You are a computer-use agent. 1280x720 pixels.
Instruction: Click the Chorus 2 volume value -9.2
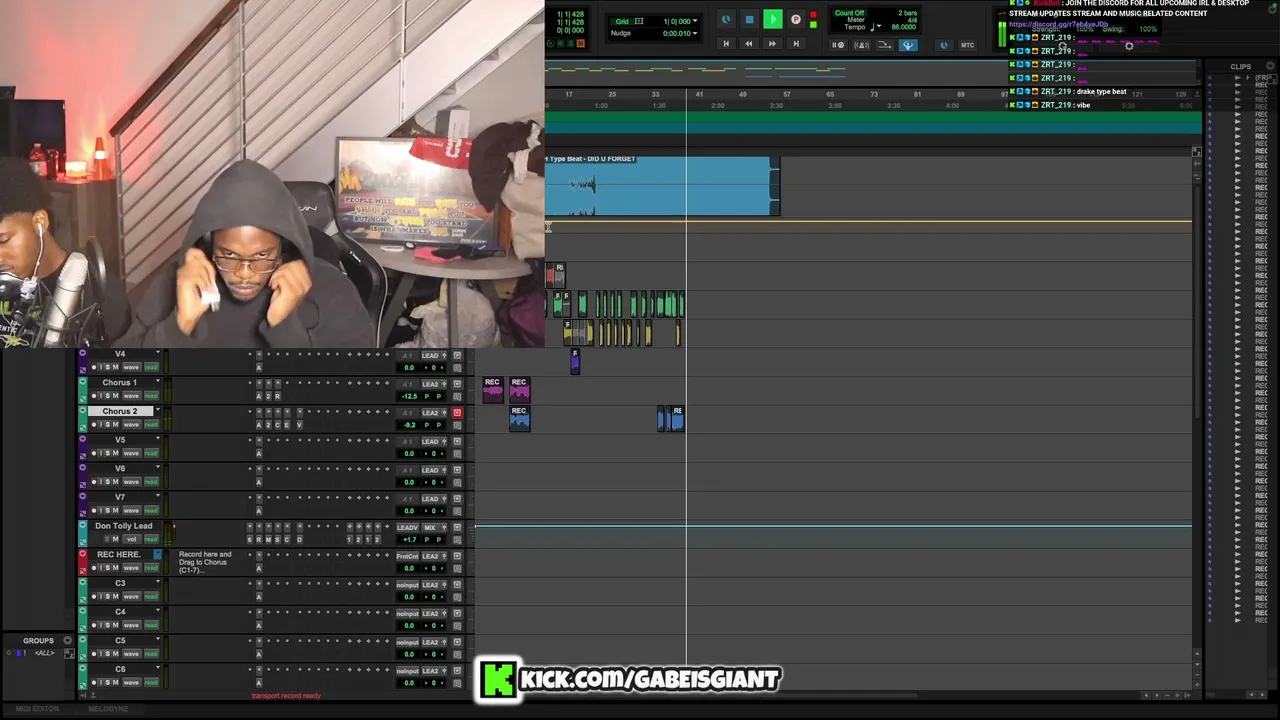(x=409, y=425)
